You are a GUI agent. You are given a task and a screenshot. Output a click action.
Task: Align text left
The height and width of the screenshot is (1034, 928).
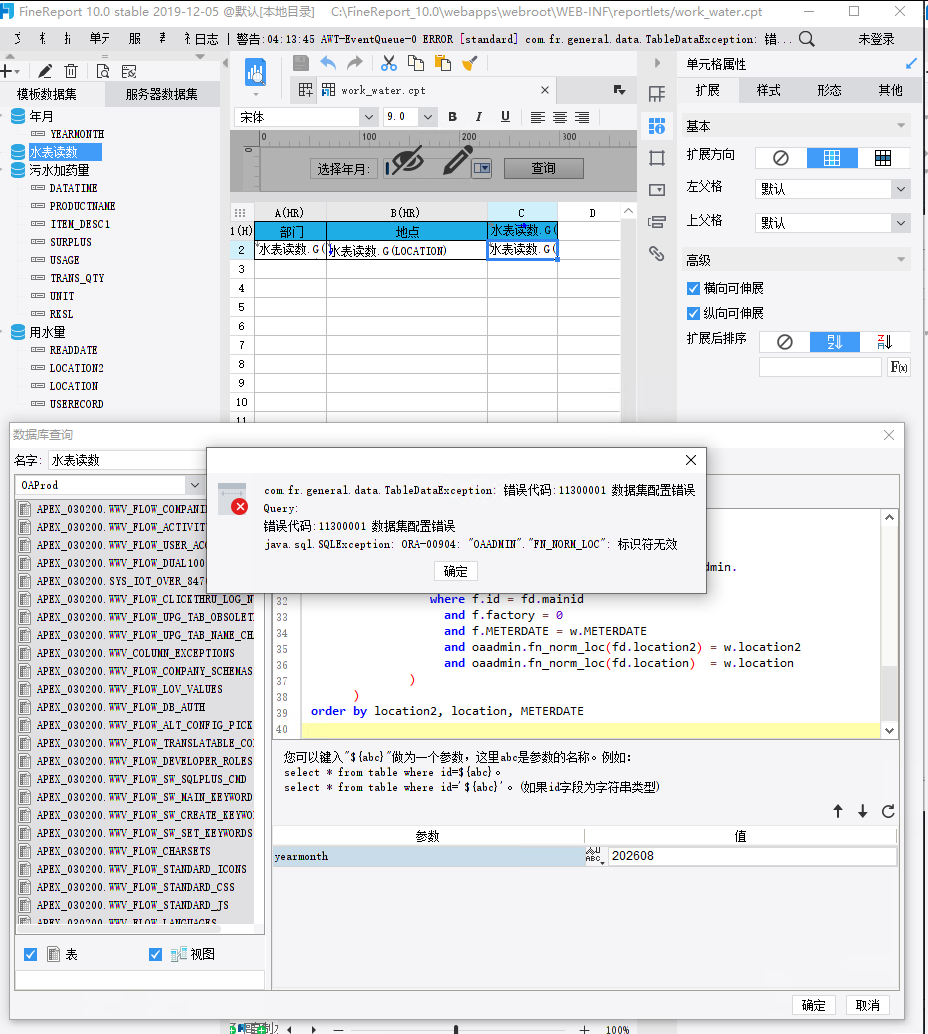click(x=538, y=117)
